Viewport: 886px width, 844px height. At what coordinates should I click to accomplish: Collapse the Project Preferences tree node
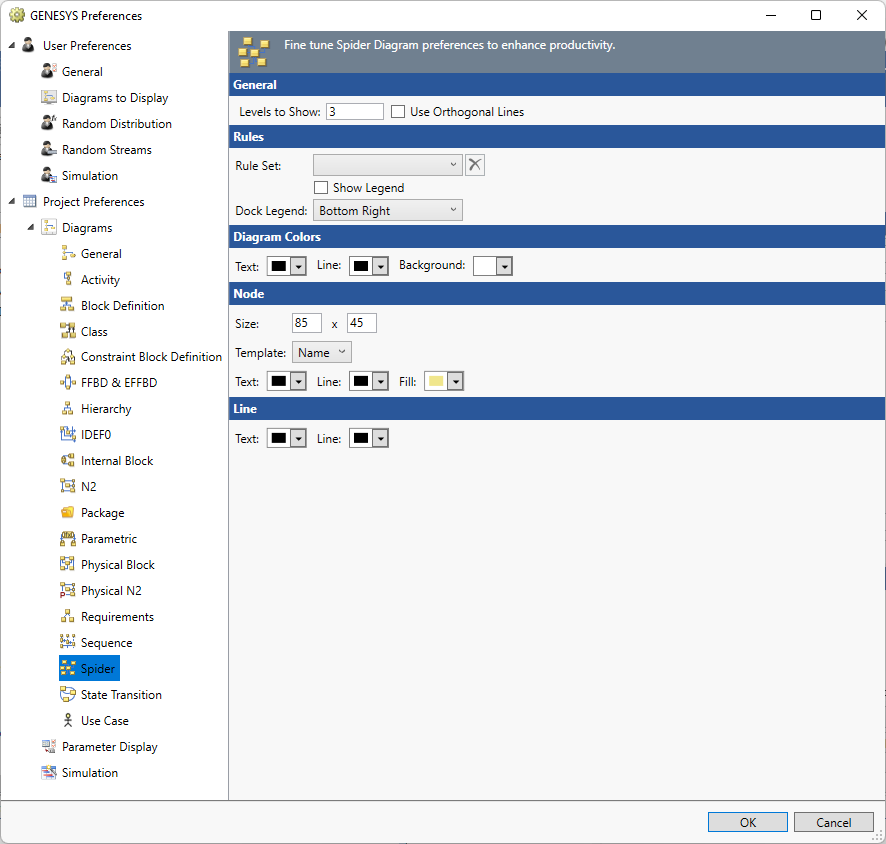click(12, 202)
